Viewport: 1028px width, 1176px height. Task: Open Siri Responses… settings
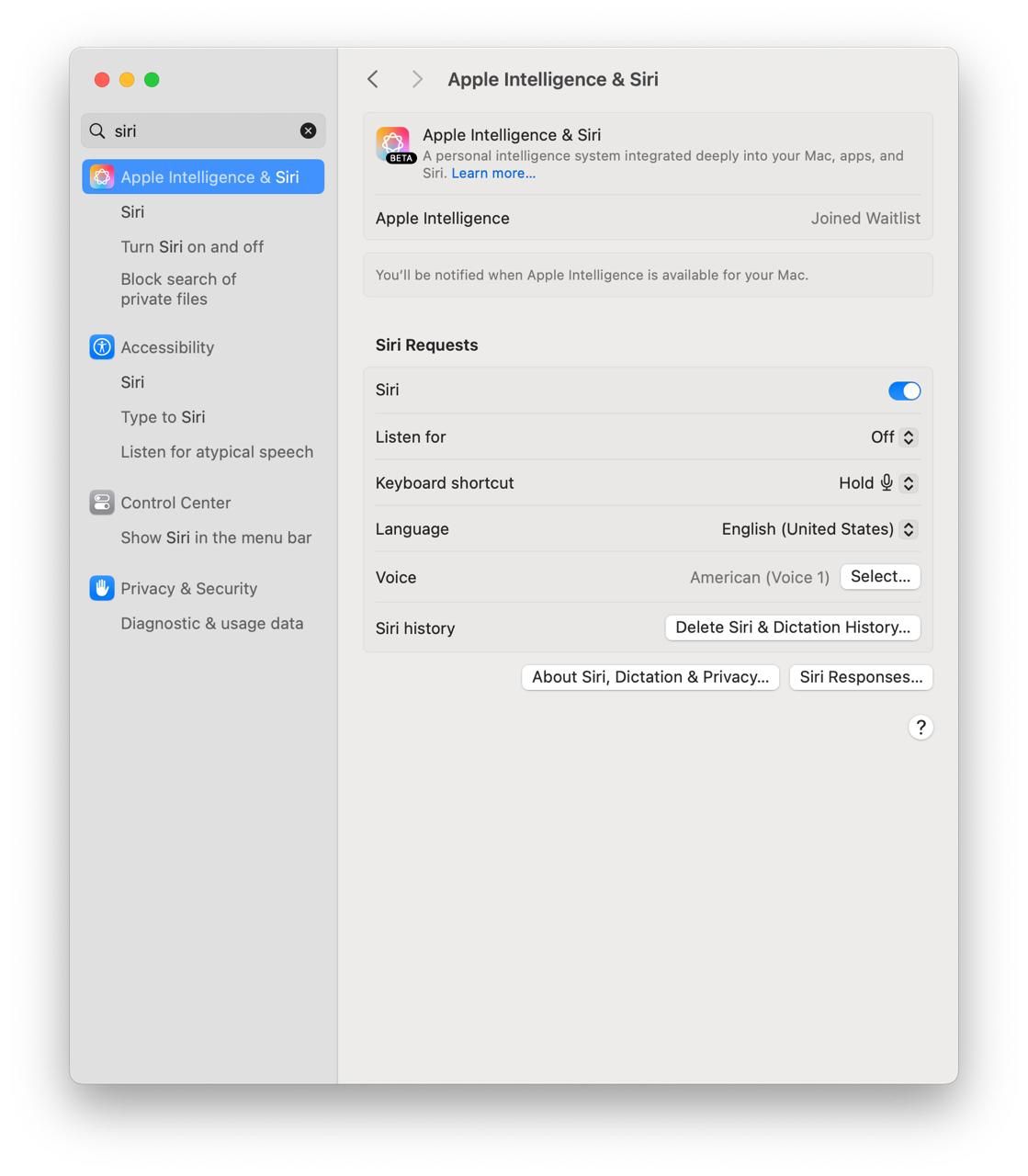[861, 677]
